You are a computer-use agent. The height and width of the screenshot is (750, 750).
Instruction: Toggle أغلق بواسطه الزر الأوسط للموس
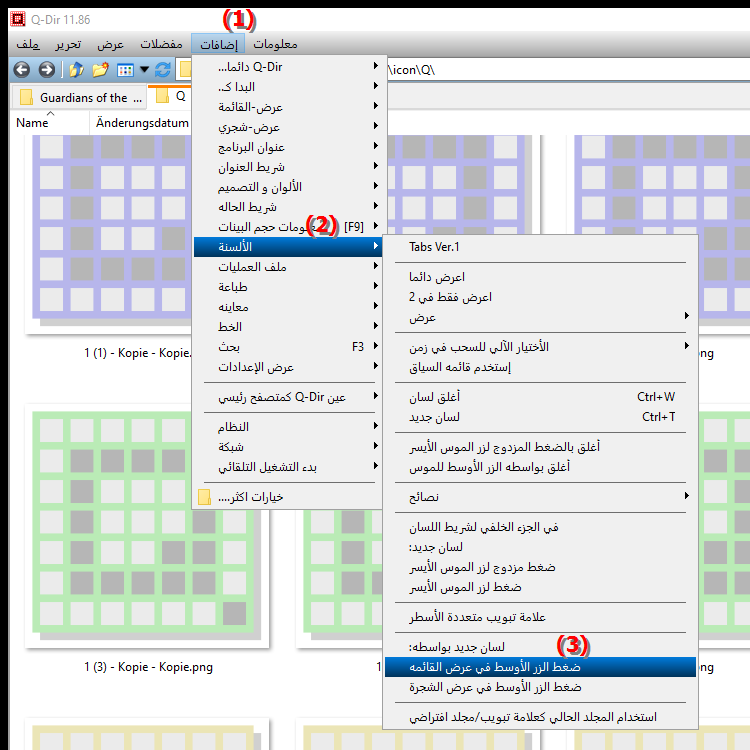[540, 467]
